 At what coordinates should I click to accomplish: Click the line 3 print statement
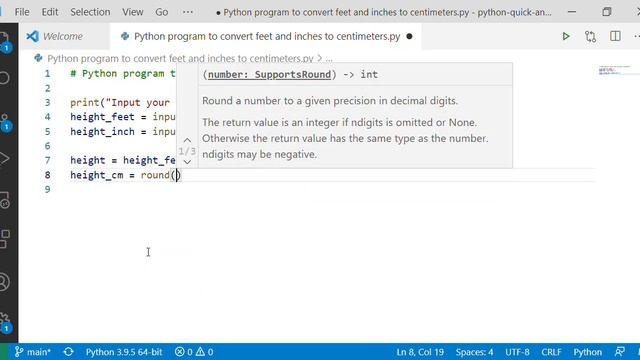pyautogui.click(x=120, y=102)
